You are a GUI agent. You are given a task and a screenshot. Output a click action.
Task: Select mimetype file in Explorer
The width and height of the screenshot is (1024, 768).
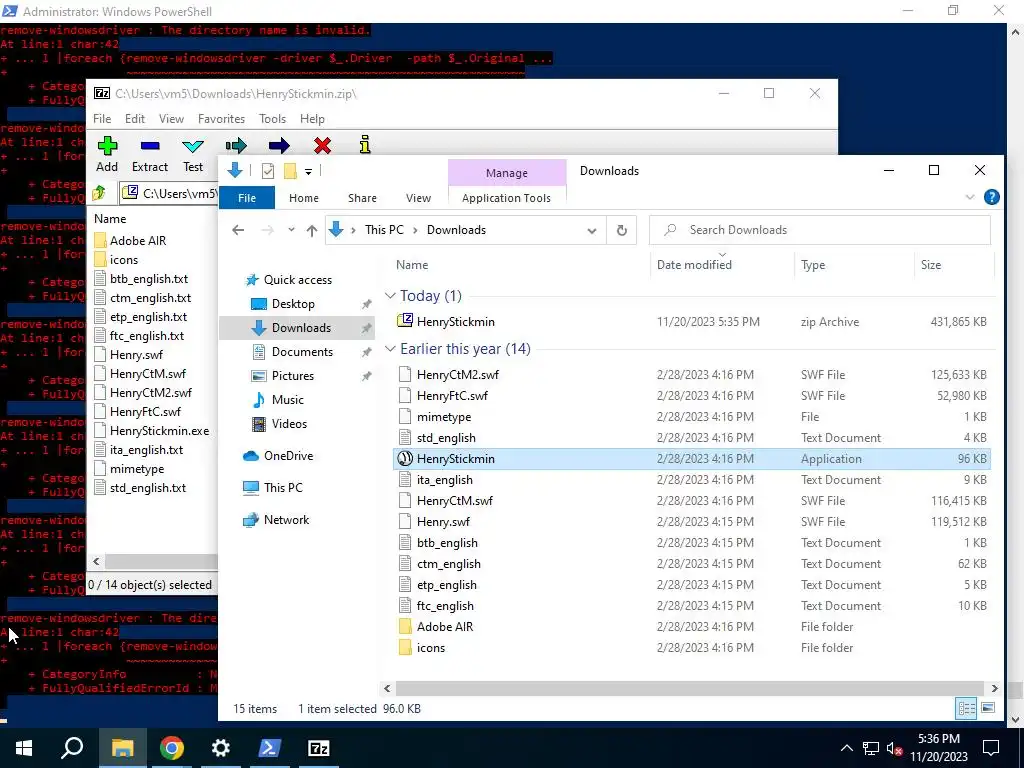click(692, 417)
